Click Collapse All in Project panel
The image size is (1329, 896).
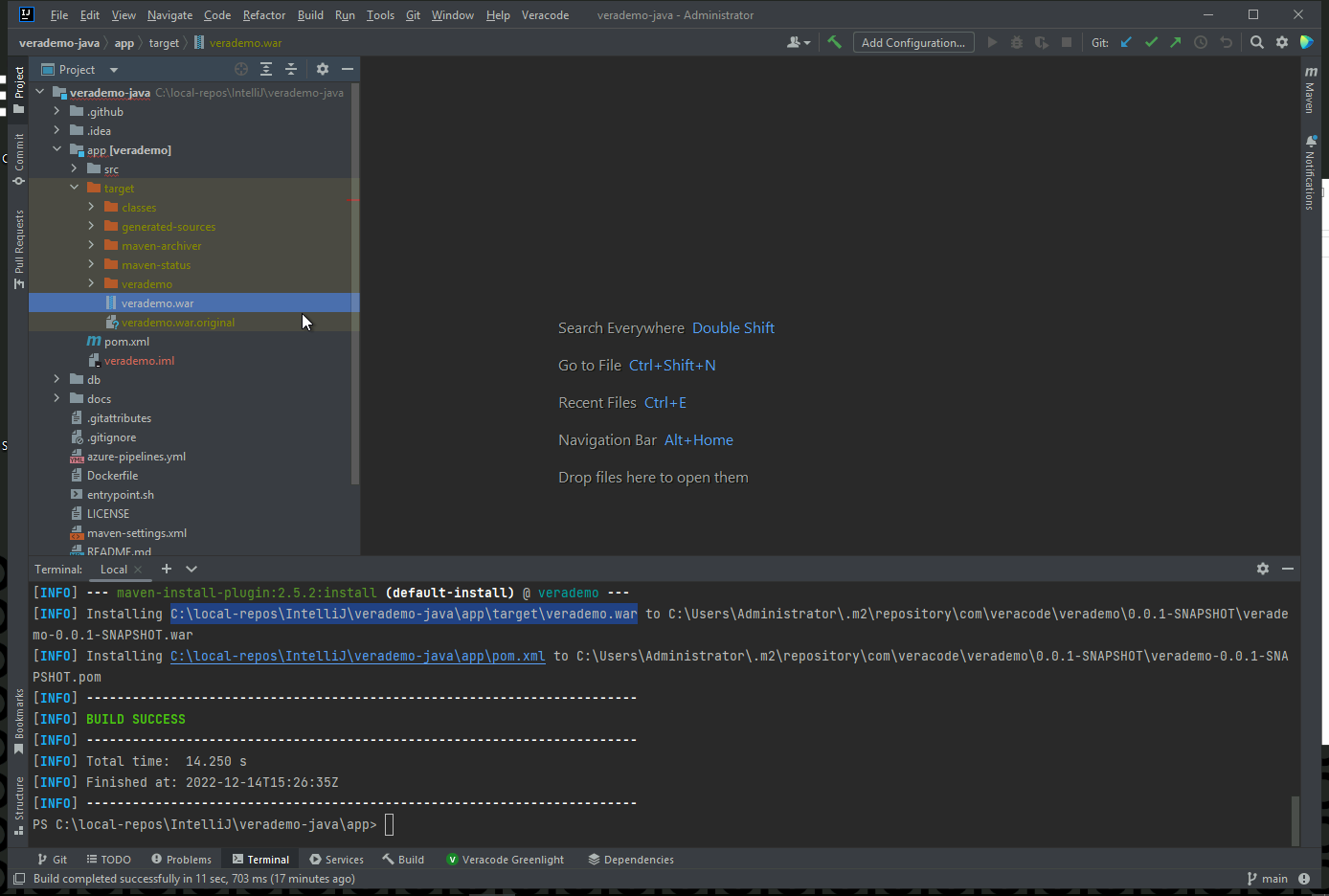(291, 69)
